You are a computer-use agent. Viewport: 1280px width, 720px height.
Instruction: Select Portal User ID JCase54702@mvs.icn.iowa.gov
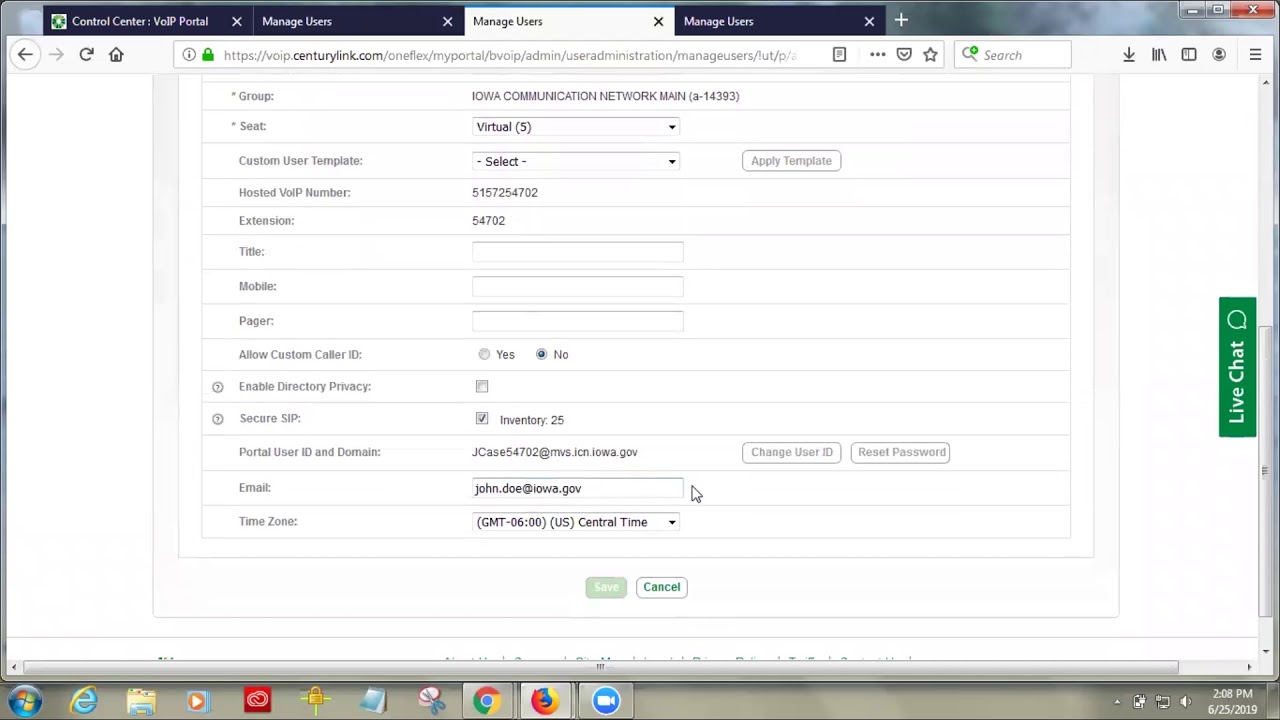[555, 452]
